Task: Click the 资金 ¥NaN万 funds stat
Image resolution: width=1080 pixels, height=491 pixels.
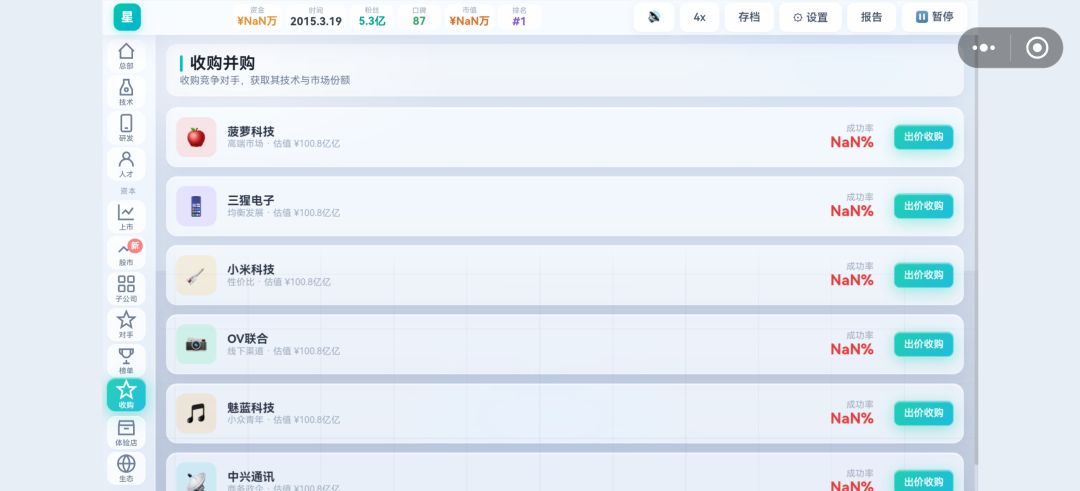Action: pos(257,17)
